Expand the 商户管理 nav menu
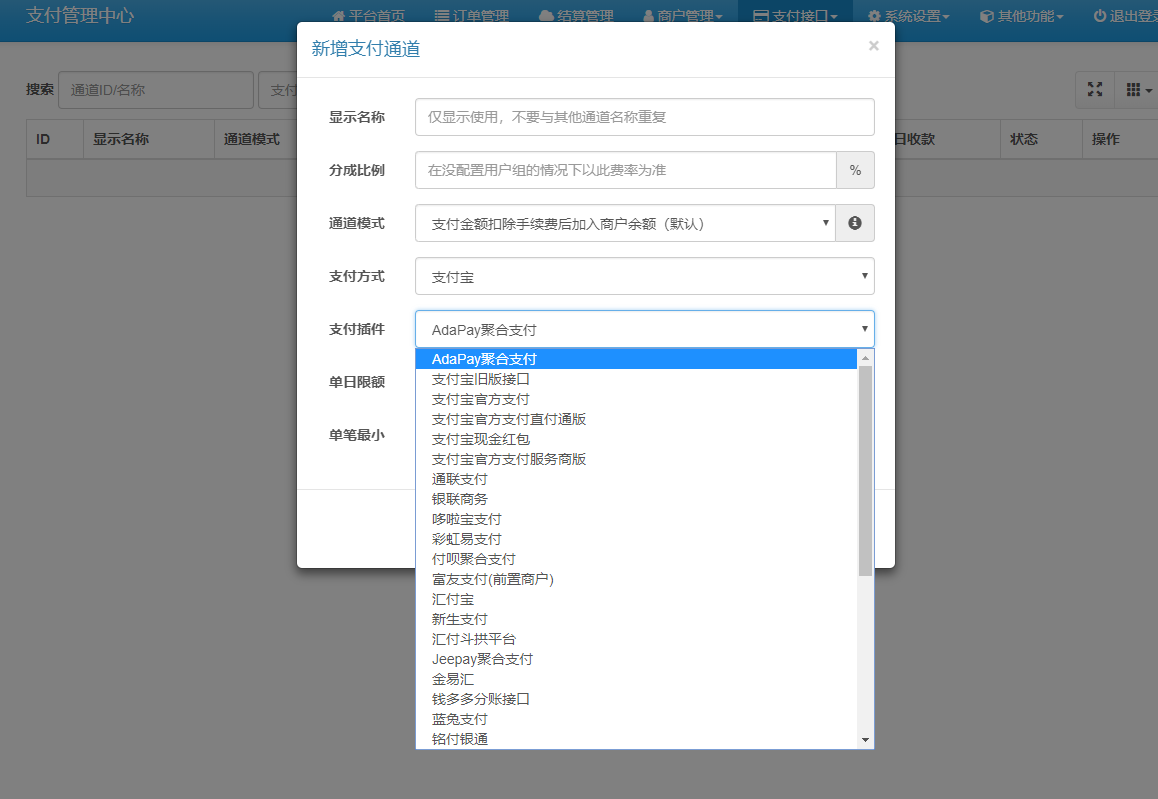The image size is (1158, 799). (682, 16)
